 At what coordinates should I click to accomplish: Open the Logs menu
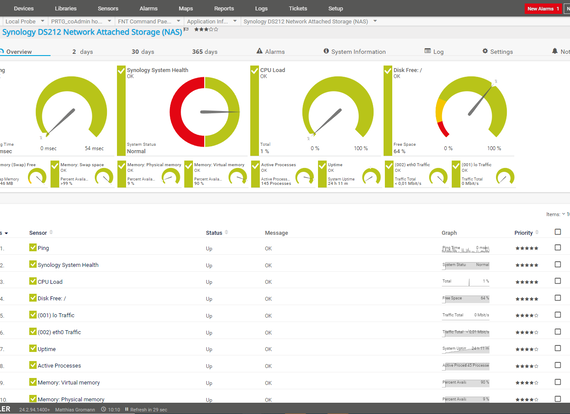(261, 8)
